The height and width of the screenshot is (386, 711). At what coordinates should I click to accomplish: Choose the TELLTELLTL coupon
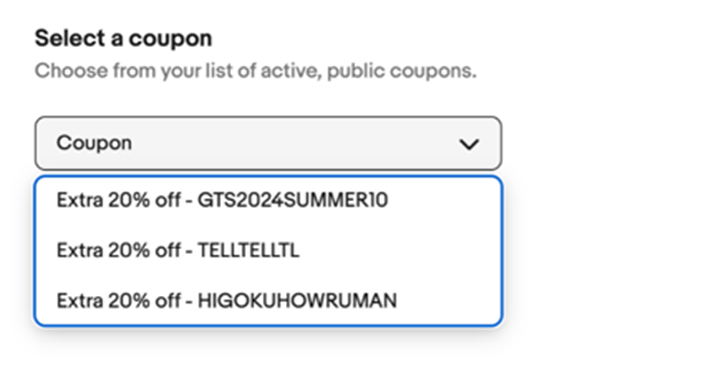[x=268, y=250]
